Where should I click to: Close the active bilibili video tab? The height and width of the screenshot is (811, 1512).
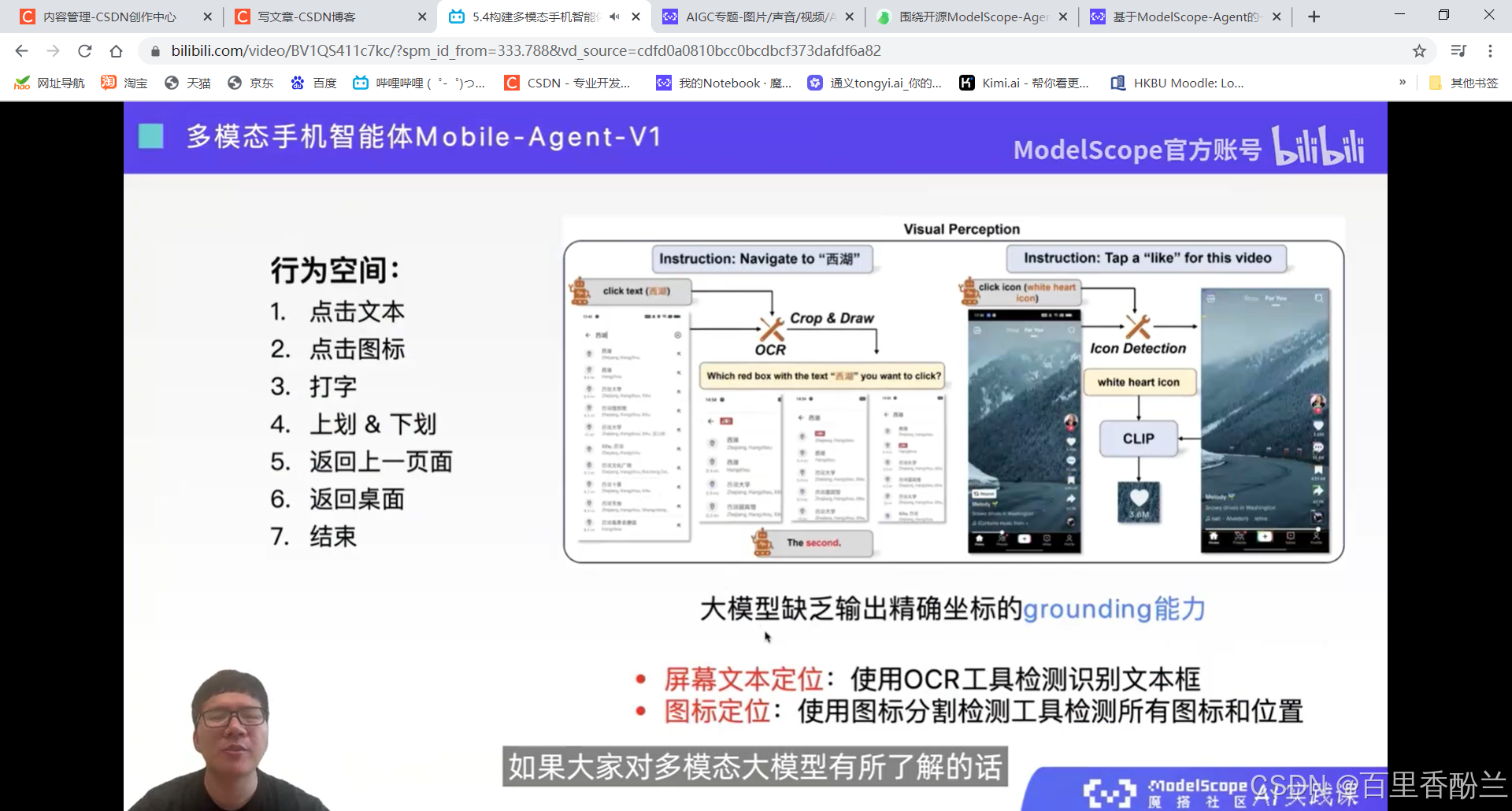636,17
